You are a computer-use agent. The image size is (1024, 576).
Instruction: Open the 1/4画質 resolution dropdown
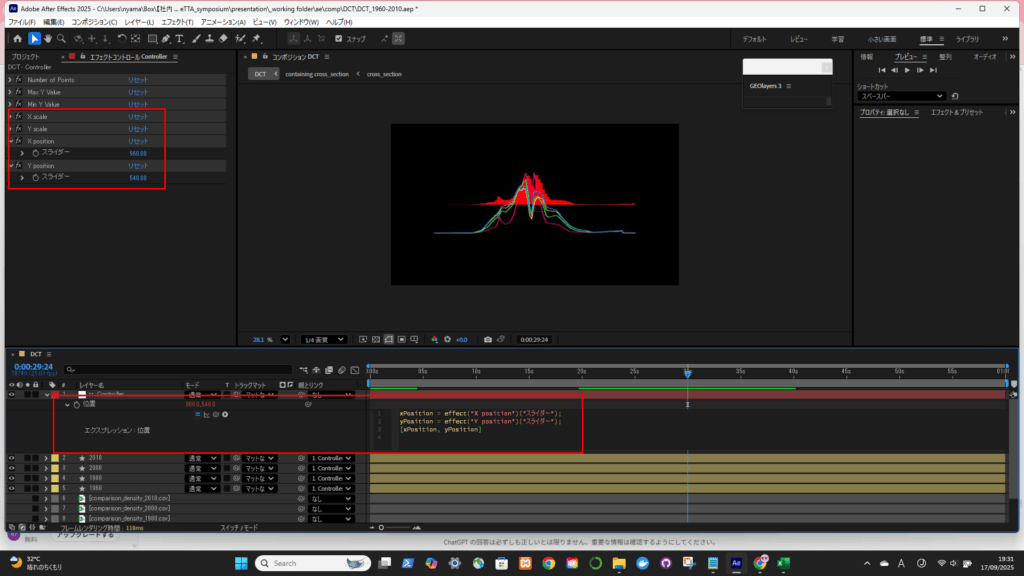(x=325, y=339)
